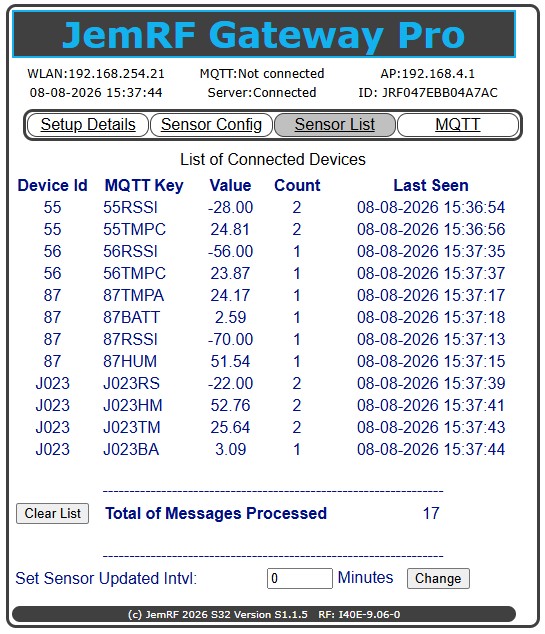This screenshot has width=545, height=634.
Task: Click the J023TM MQTT key cell
Action: (x=132, y=427)
